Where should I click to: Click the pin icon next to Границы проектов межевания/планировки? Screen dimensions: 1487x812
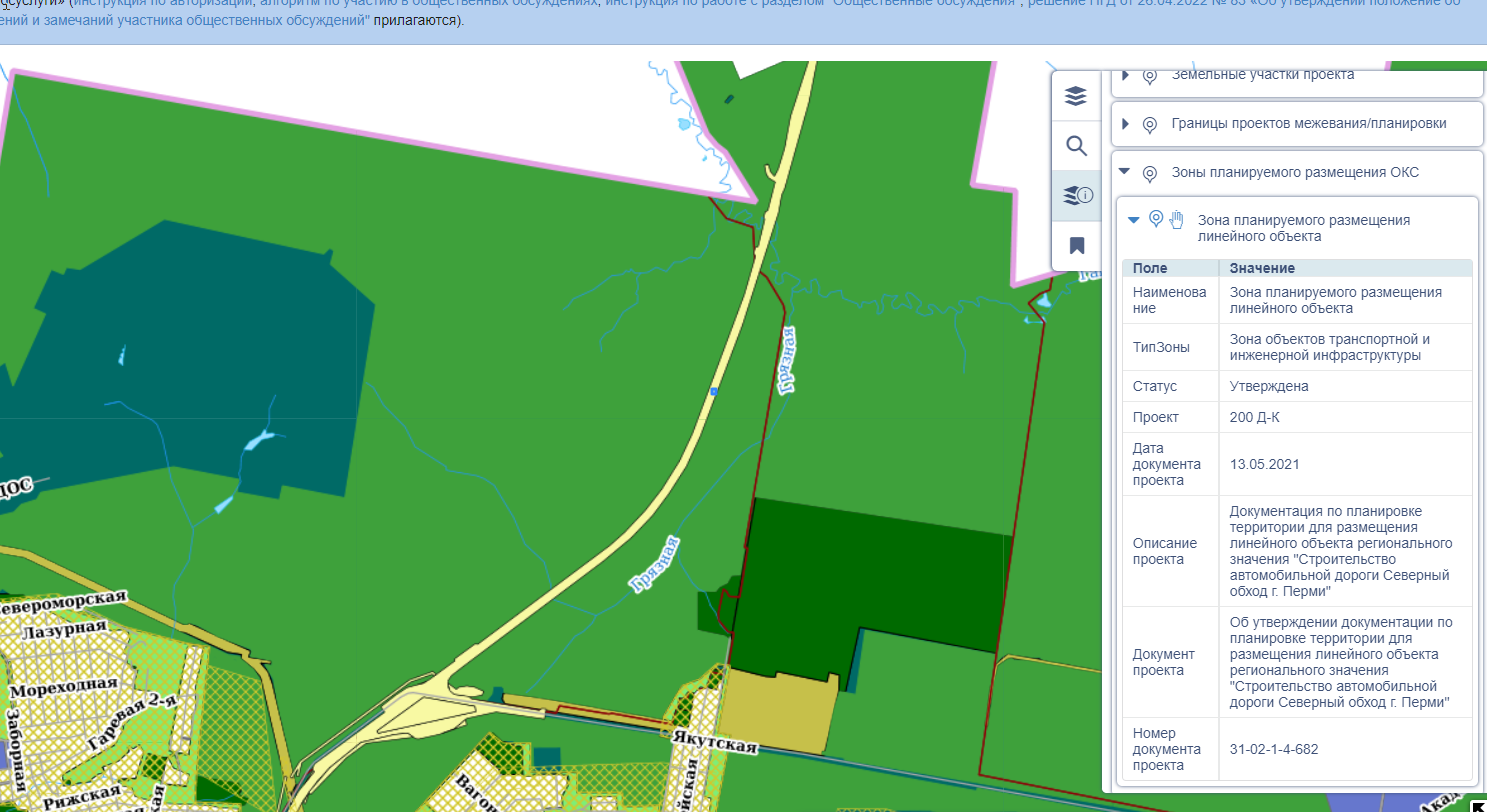pos(1150,124)
